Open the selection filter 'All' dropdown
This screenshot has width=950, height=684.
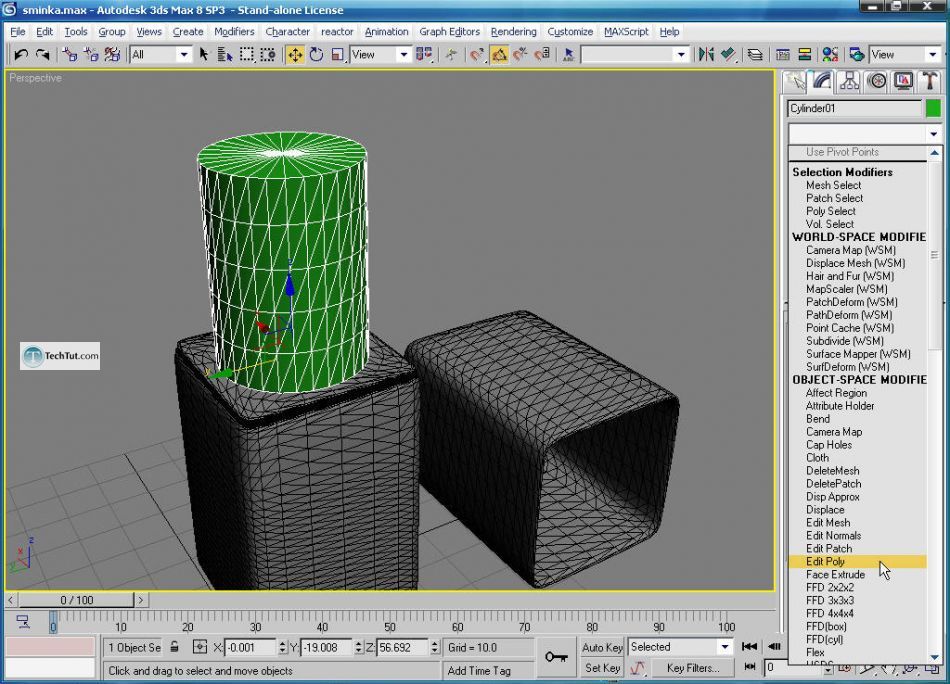point(183,54)
